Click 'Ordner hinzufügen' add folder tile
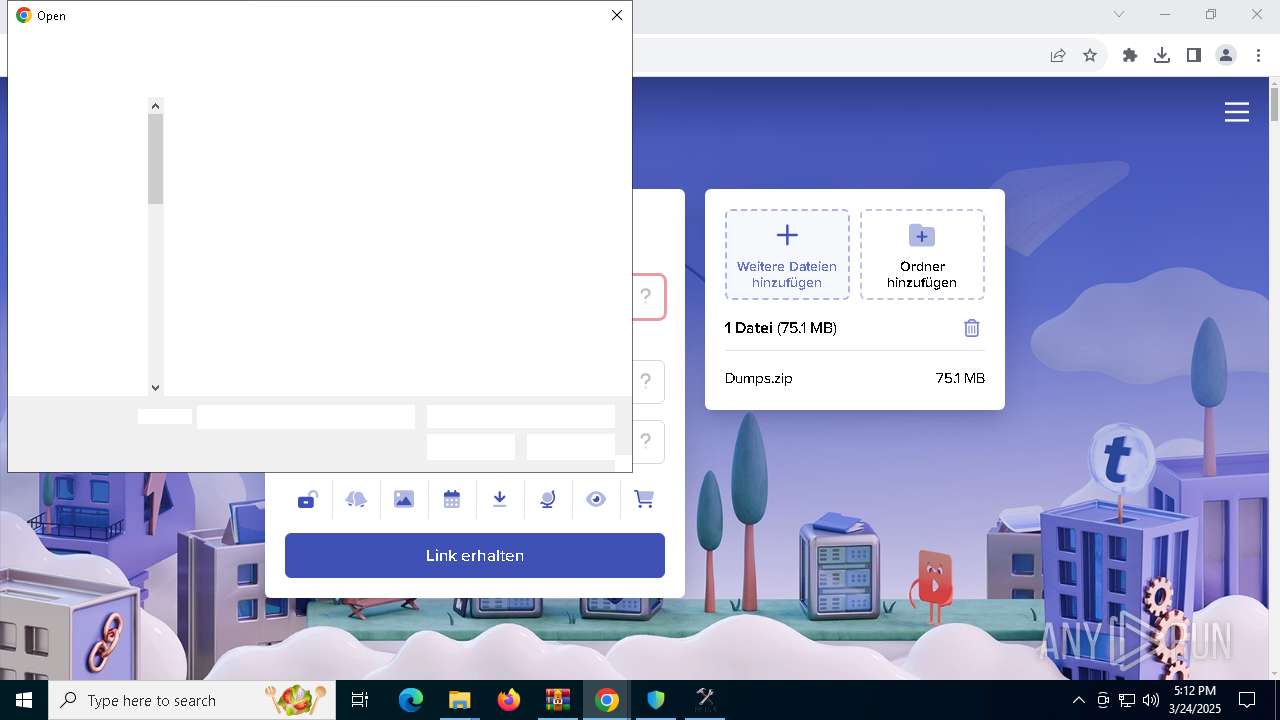This screenshot has width=1280, height=720. pyautogui.click(x=922, y=254)
